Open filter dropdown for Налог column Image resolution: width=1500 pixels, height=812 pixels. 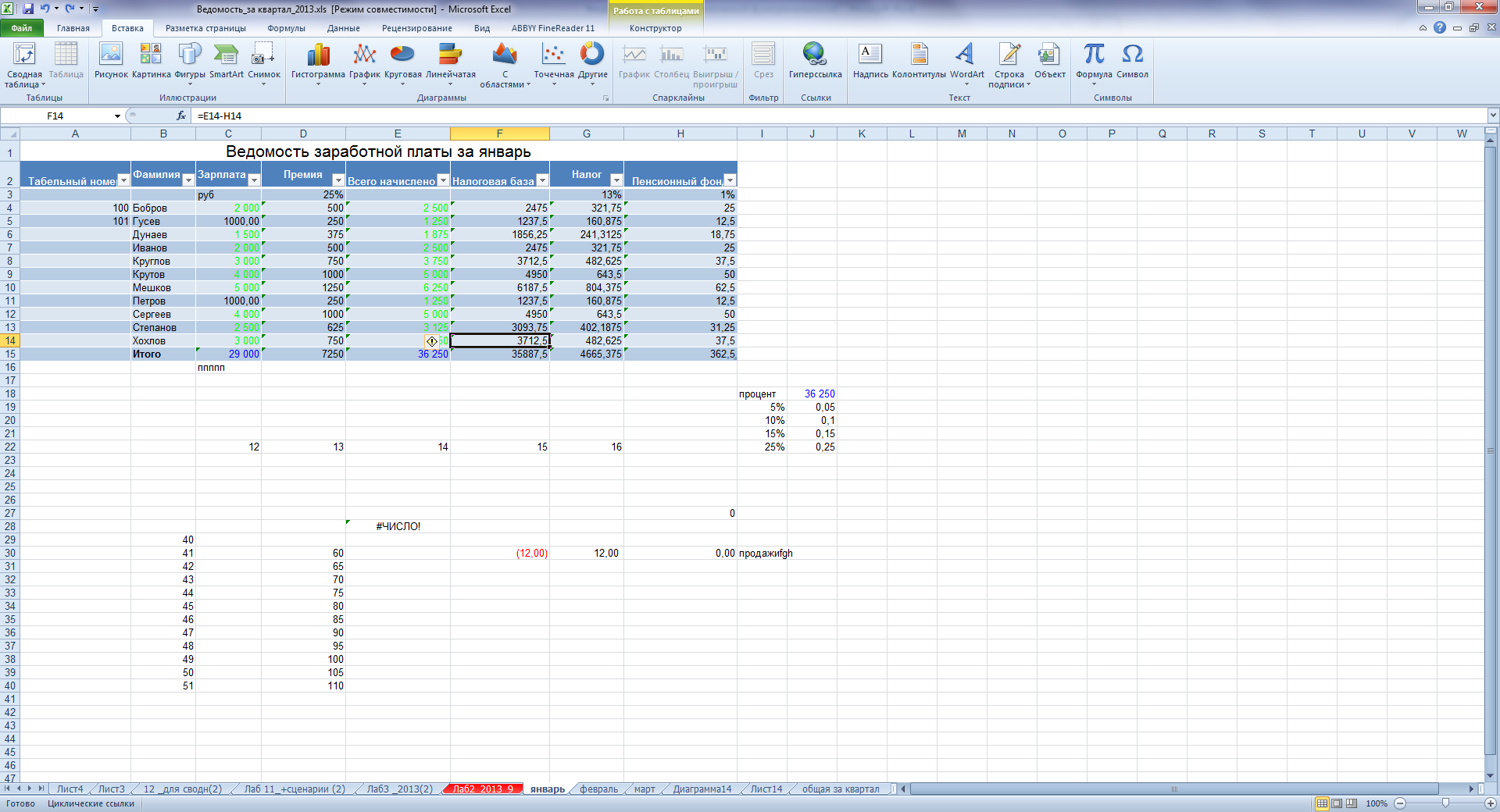[x=616, y=180]
